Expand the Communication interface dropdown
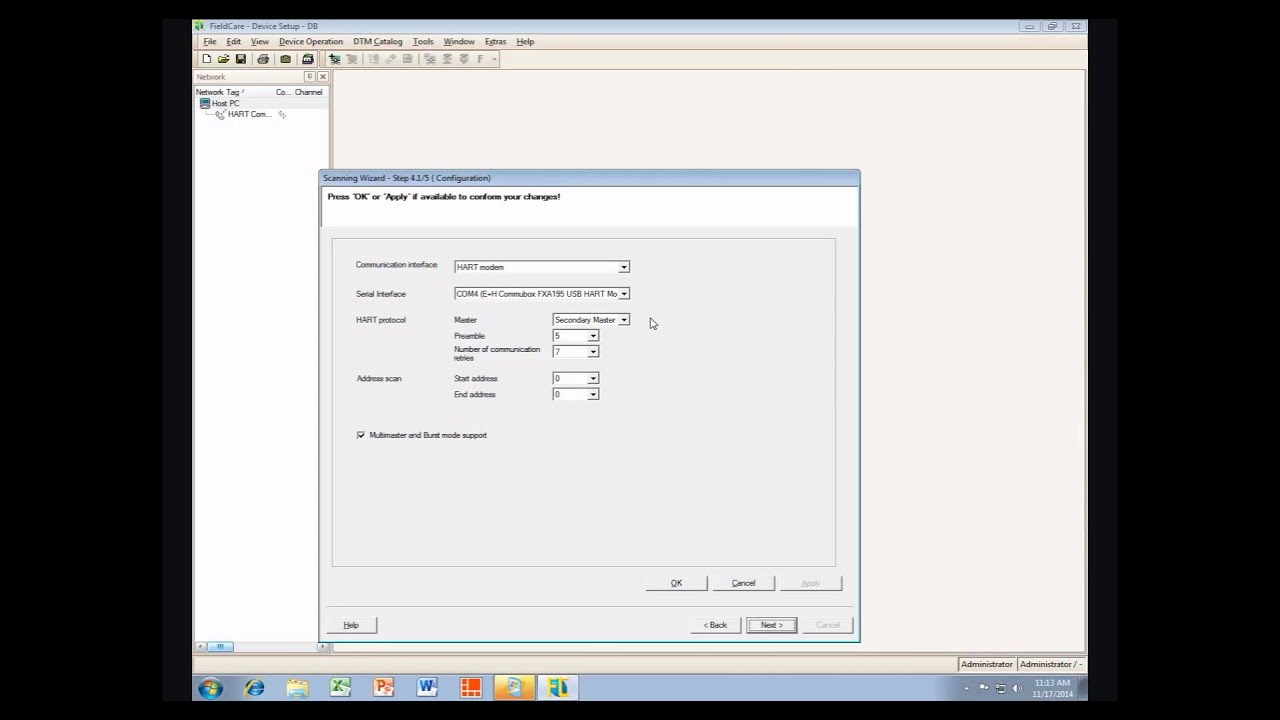1280x720 pixels. tap(623, 267)
